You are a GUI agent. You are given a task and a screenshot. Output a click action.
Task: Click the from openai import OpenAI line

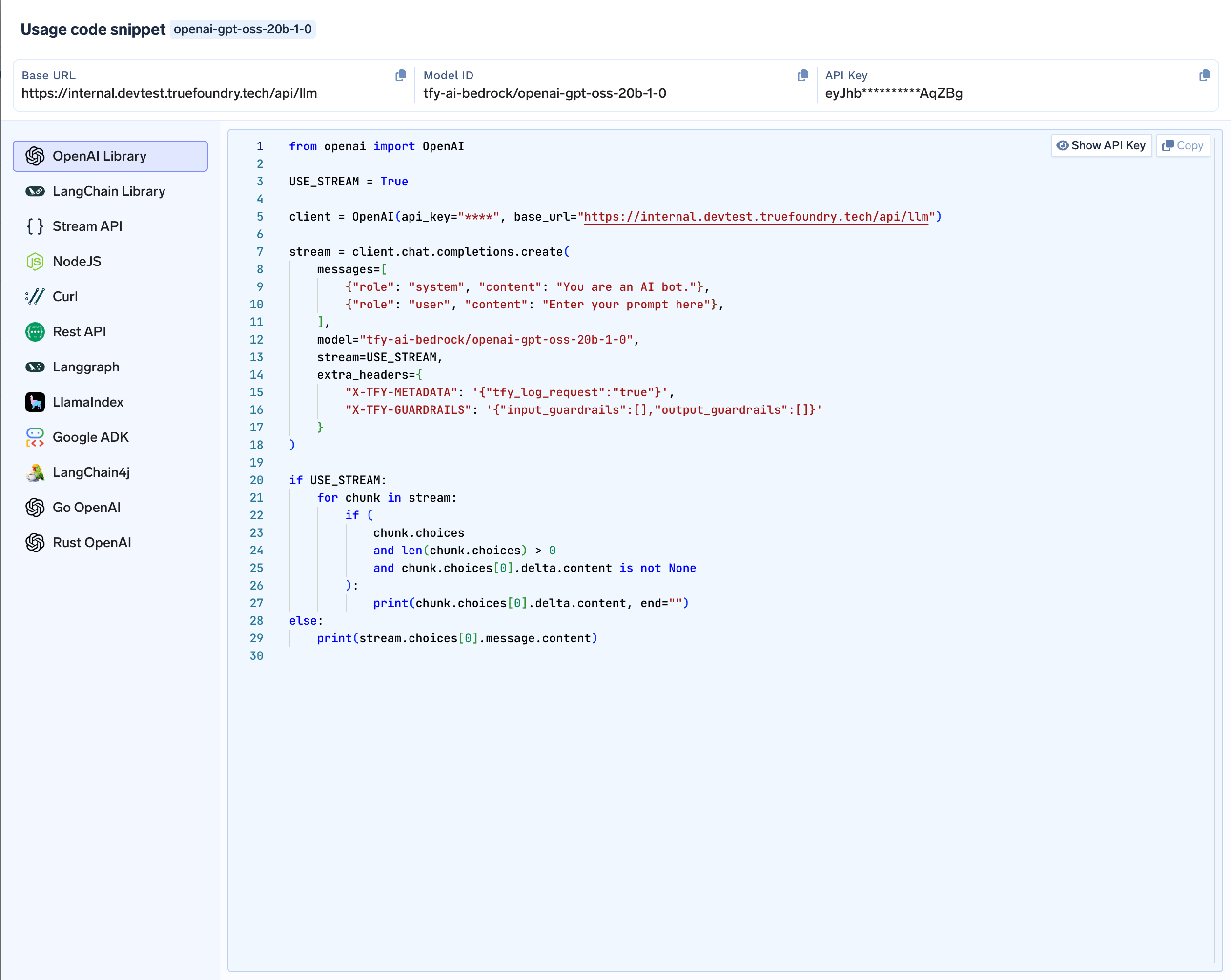pyautogui.click(x=376, y=147)
